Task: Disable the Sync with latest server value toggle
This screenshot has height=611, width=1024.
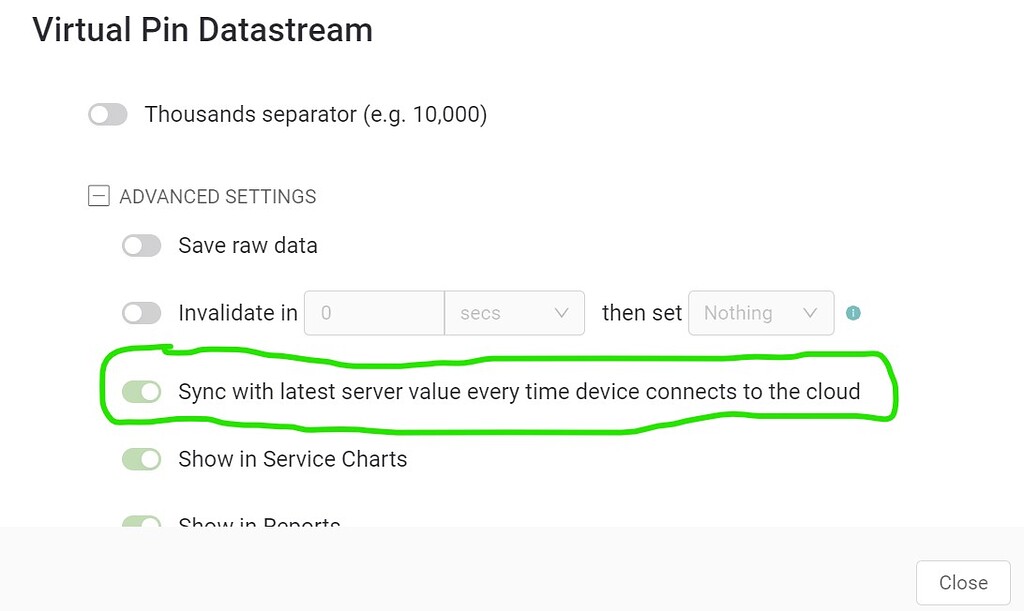Action: click(141, 392)
